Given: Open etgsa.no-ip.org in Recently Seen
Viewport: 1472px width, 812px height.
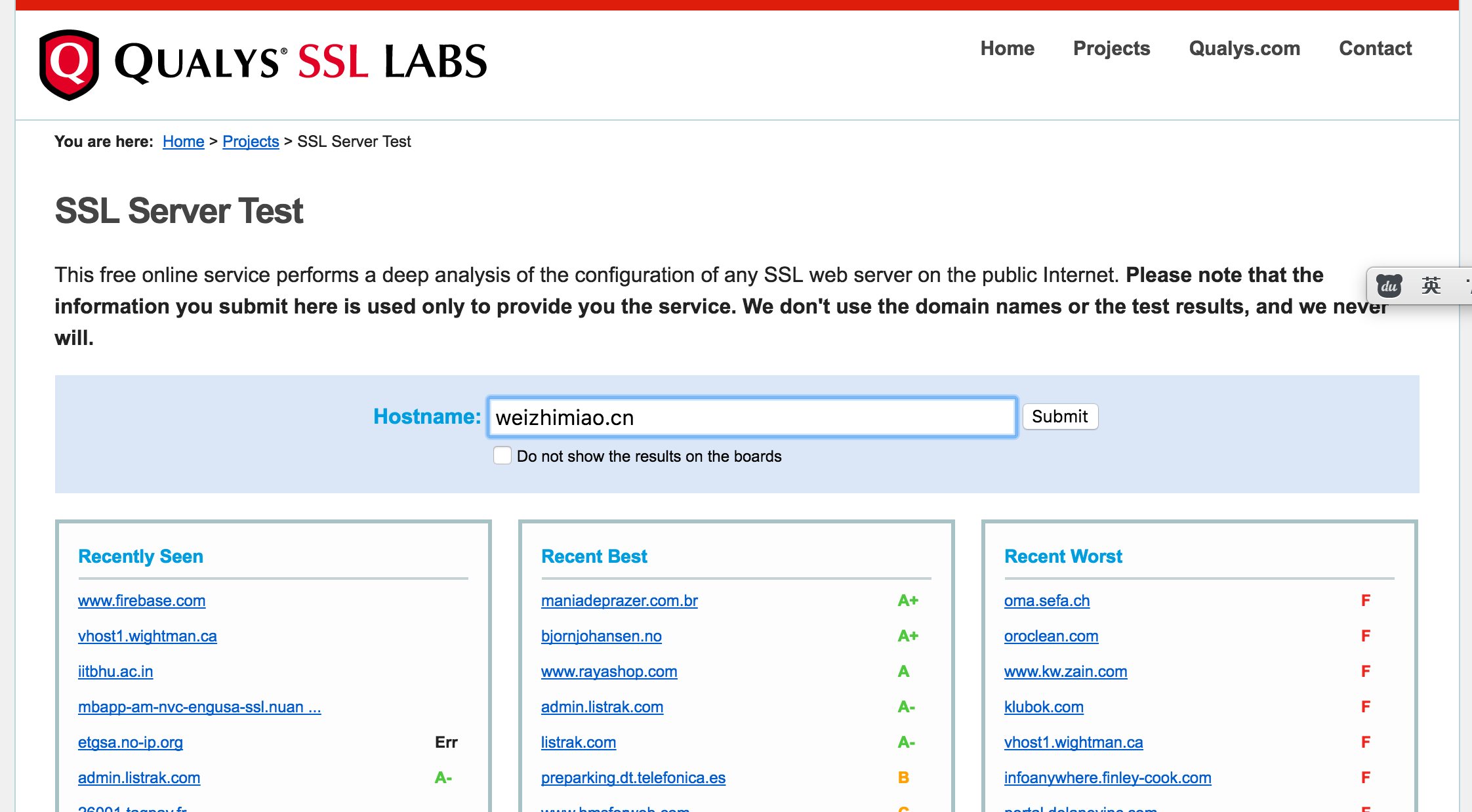Looking at the screenshot, I should 130,742.
